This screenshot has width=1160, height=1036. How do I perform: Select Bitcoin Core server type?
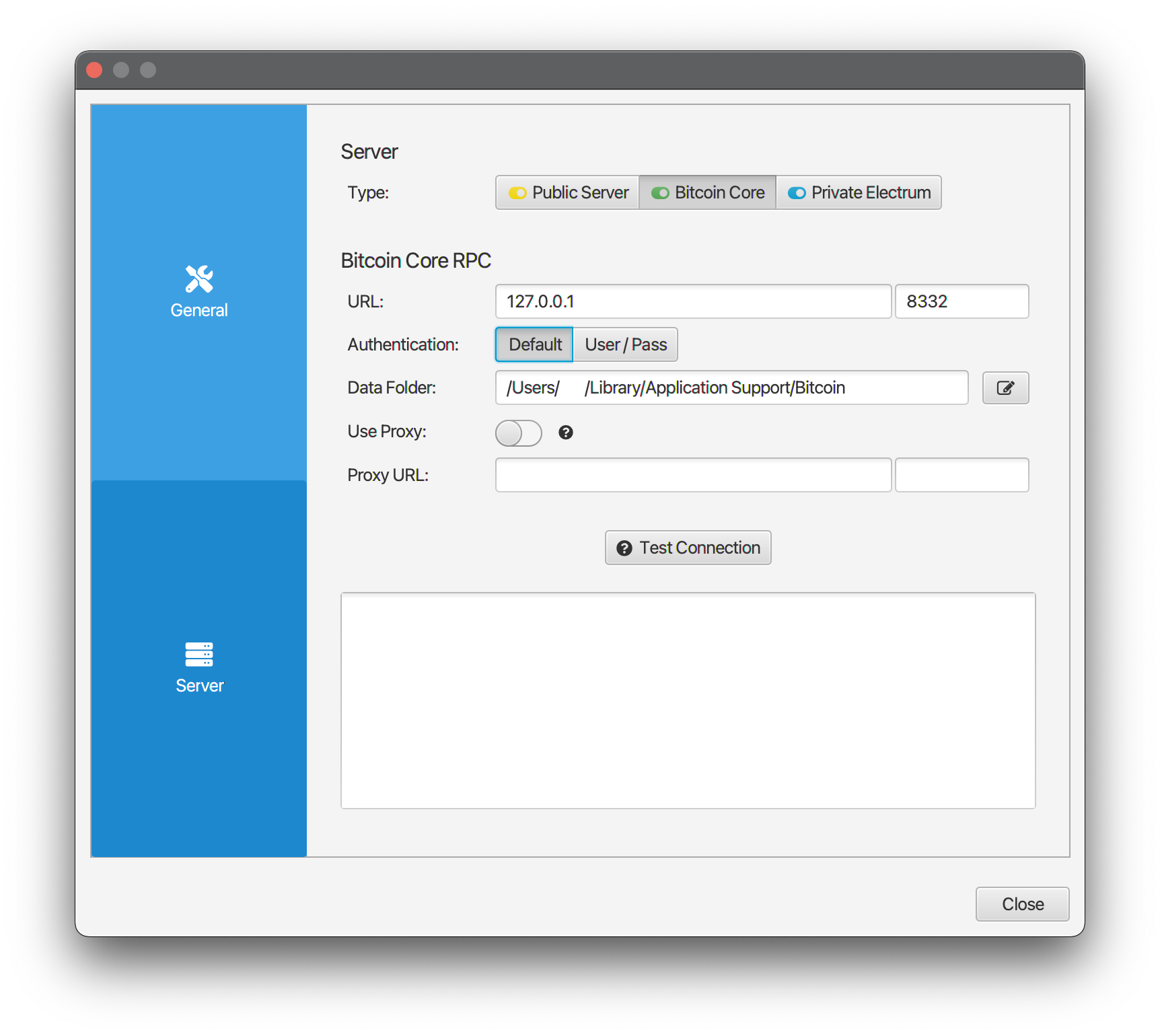(707, 192)
